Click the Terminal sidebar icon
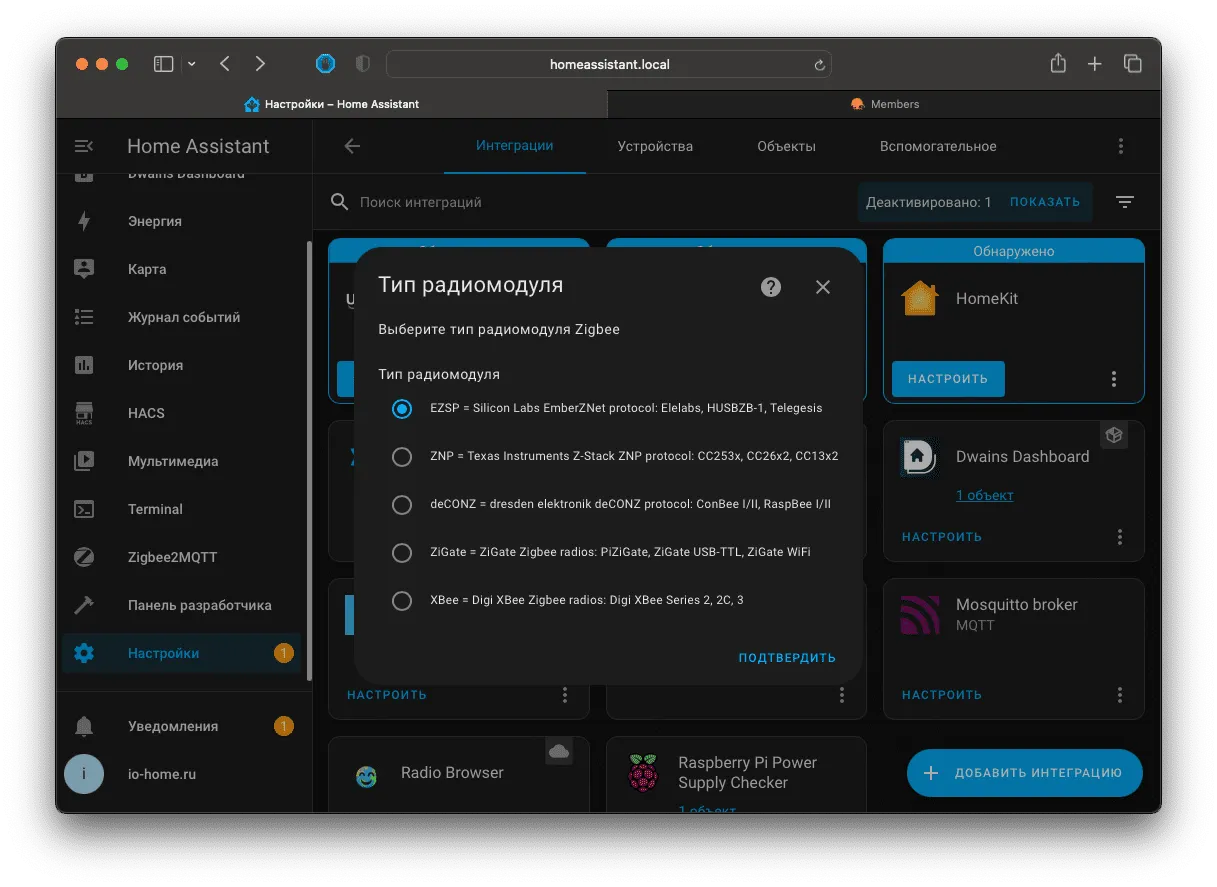Screen dimensions: 1217x887 tap(84, 509)
